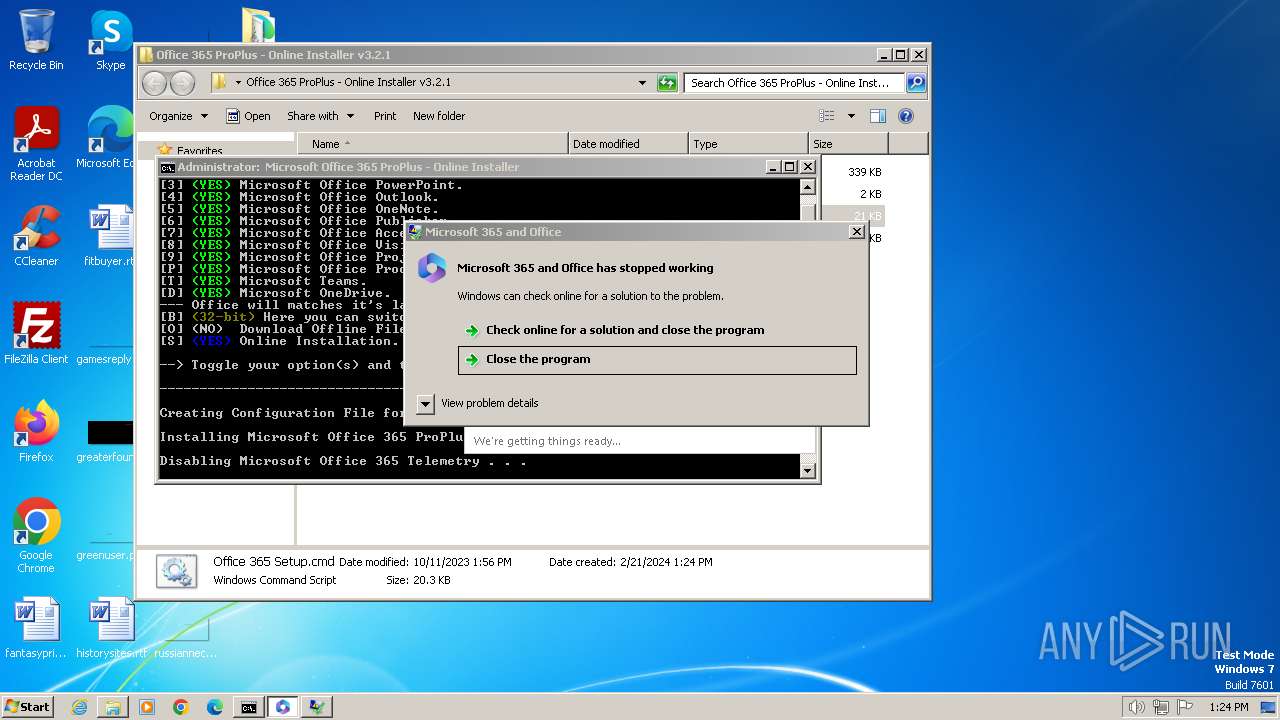Open Internet Explorer from taskbar
This screenshot has height=720, width=1280.
[x=79, y=707]
